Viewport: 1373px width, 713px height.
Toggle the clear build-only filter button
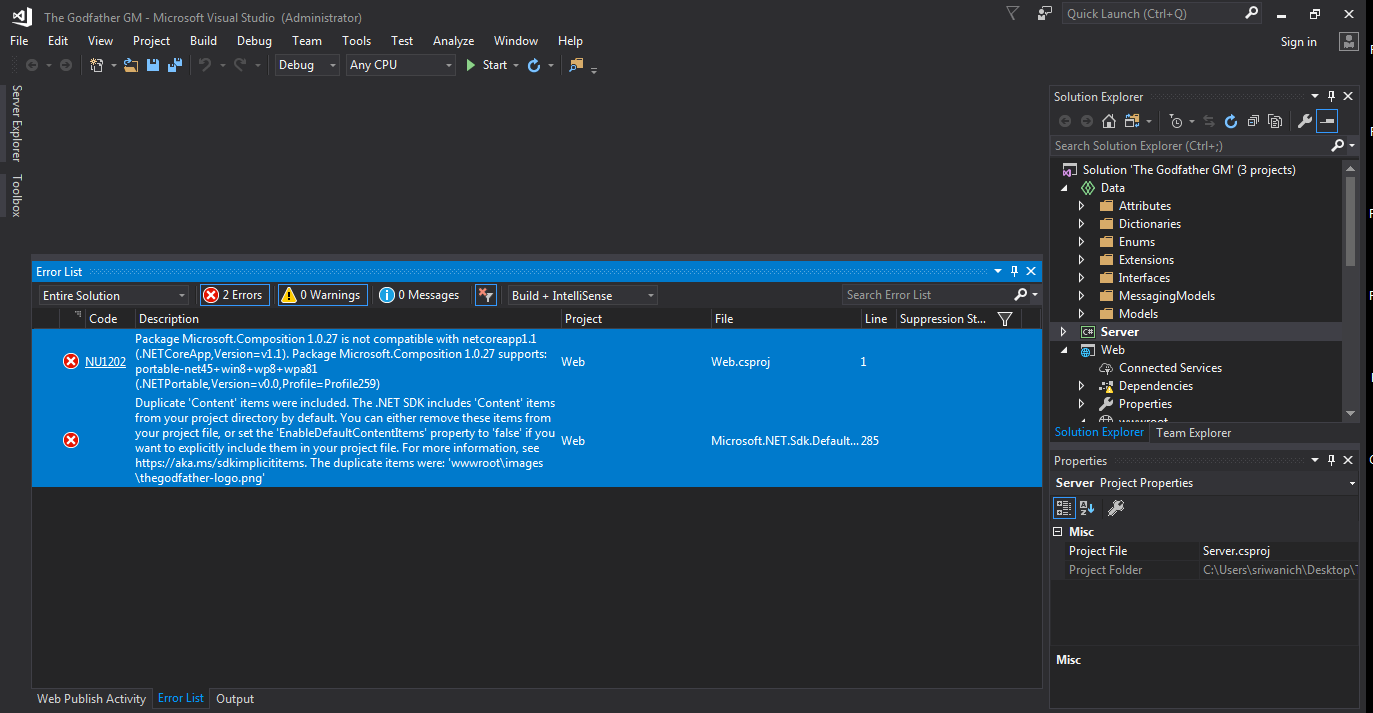(485, 295)
